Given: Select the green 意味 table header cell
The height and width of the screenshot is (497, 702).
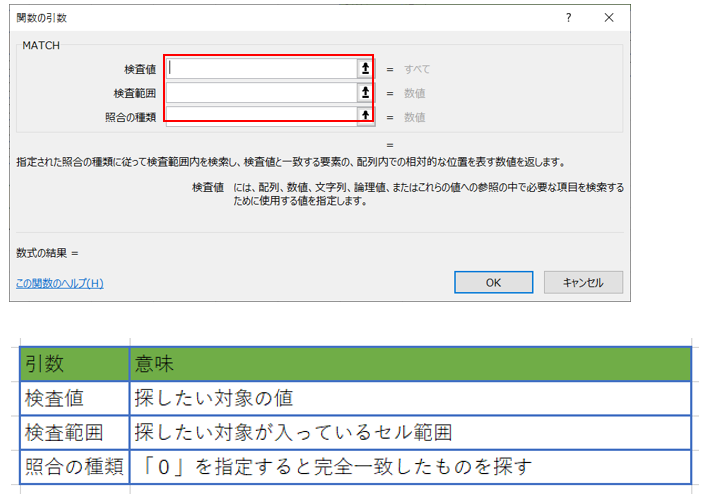Looking at the screenshot, I should click(410, 364).
